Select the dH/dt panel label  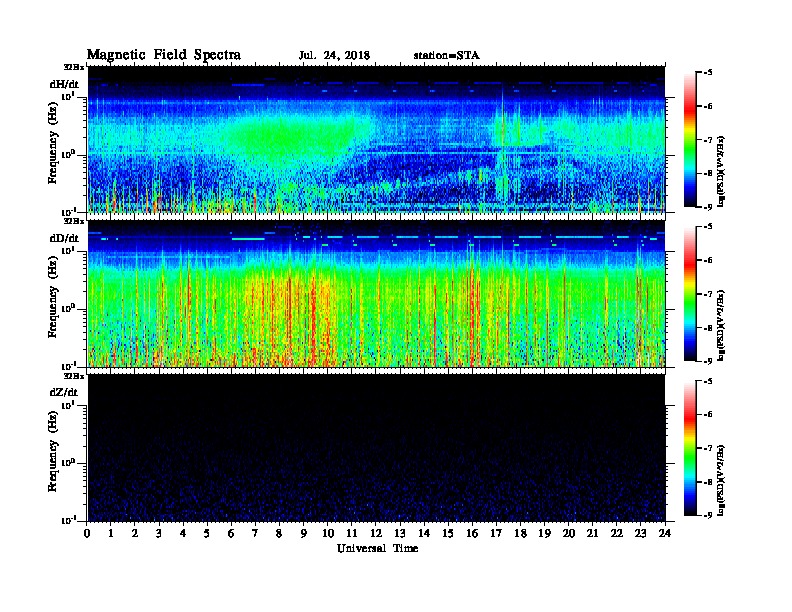pos(64,84)
